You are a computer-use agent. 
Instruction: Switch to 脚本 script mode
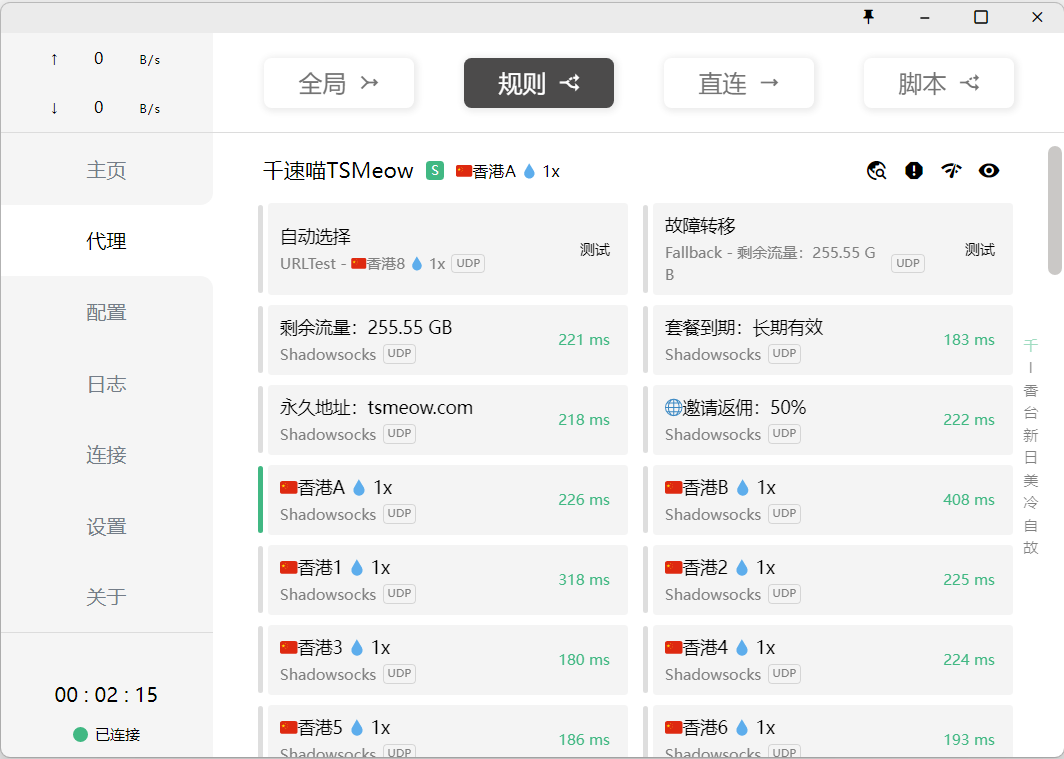[938, 83]
